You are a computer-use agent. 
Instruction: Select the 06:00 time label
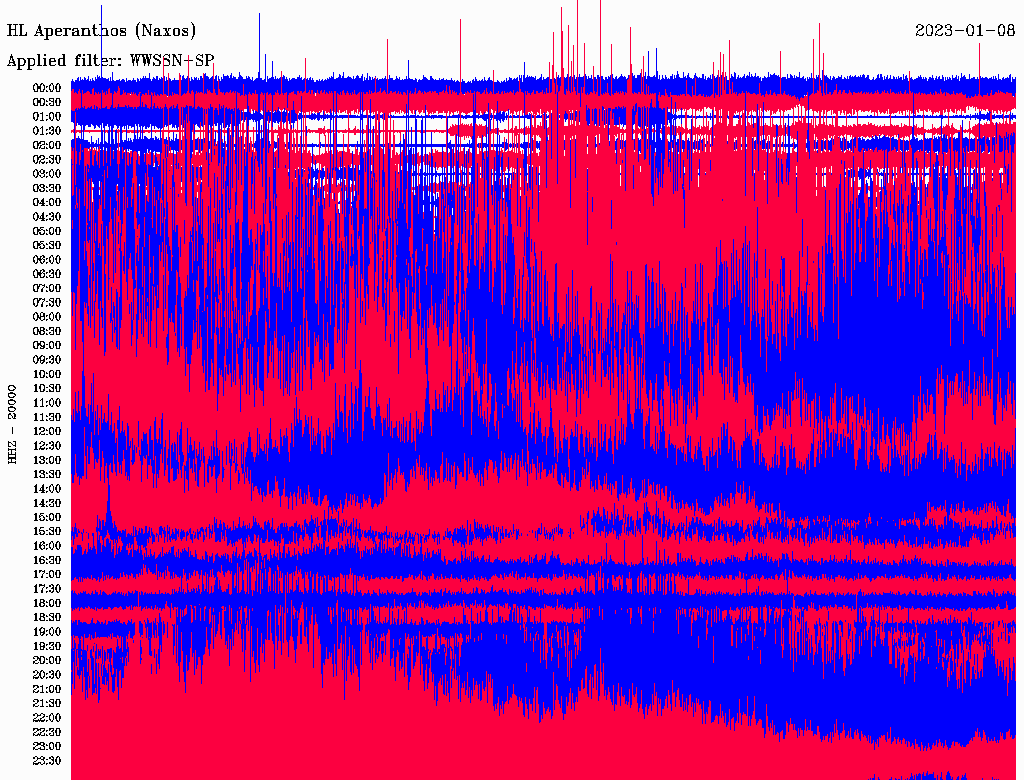coord(47,260)
